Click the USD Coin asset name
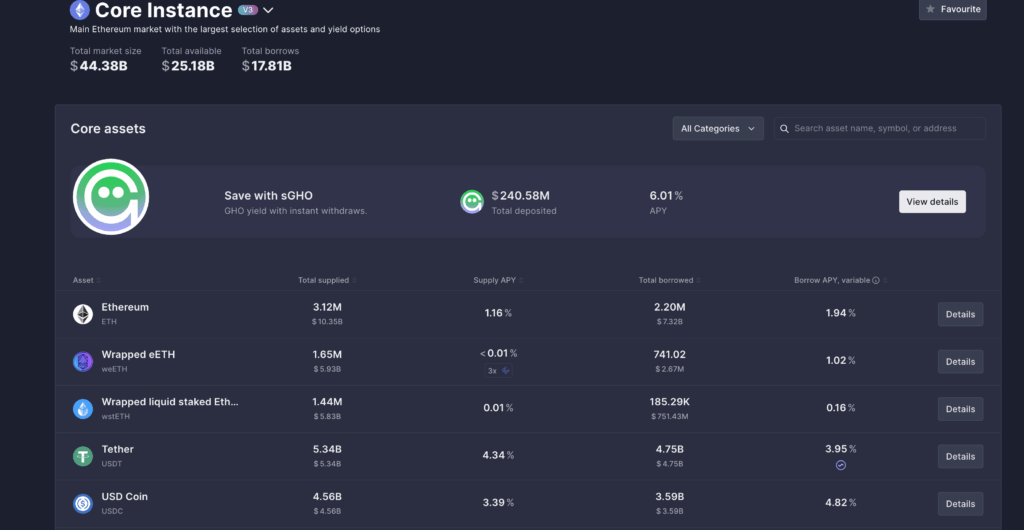Viewport: 1024px width, 530px height. [x=124, y=496]
